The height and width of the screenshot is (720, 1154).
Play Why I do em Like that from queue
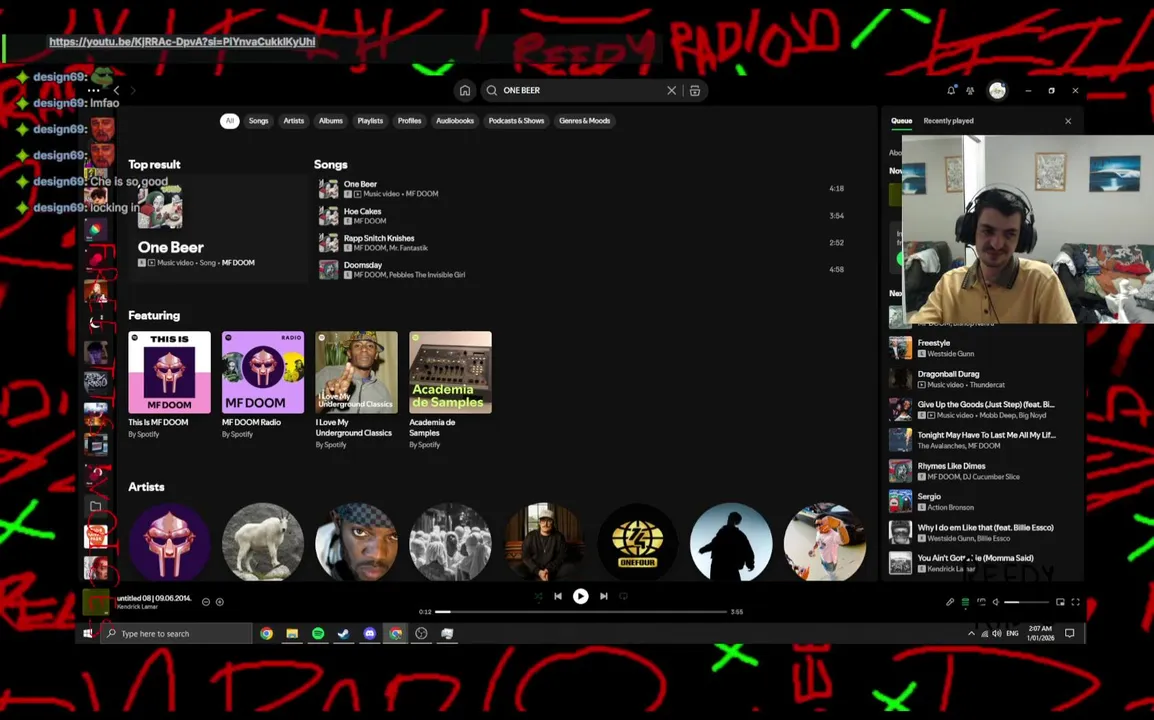(x=983, y=532)
